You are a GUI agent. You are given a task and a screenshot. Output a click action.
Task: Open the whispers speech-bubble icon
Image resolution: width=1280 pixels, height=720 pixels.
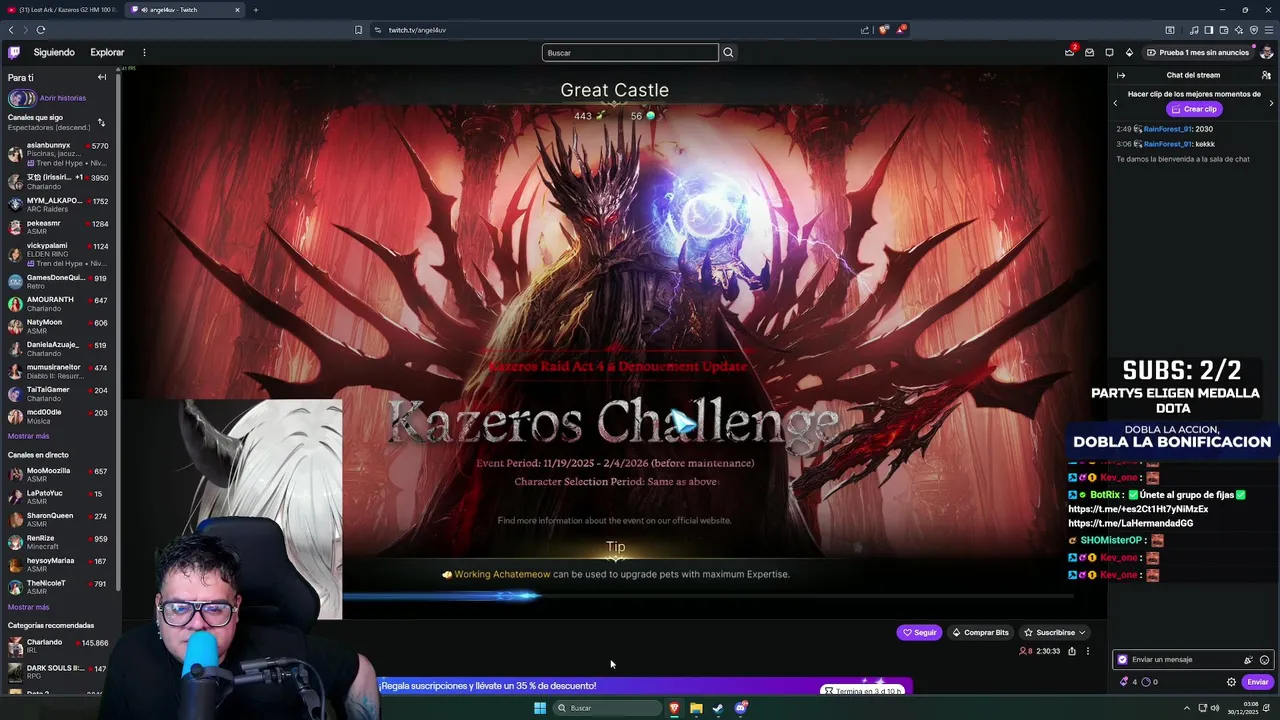[1109, 52]
